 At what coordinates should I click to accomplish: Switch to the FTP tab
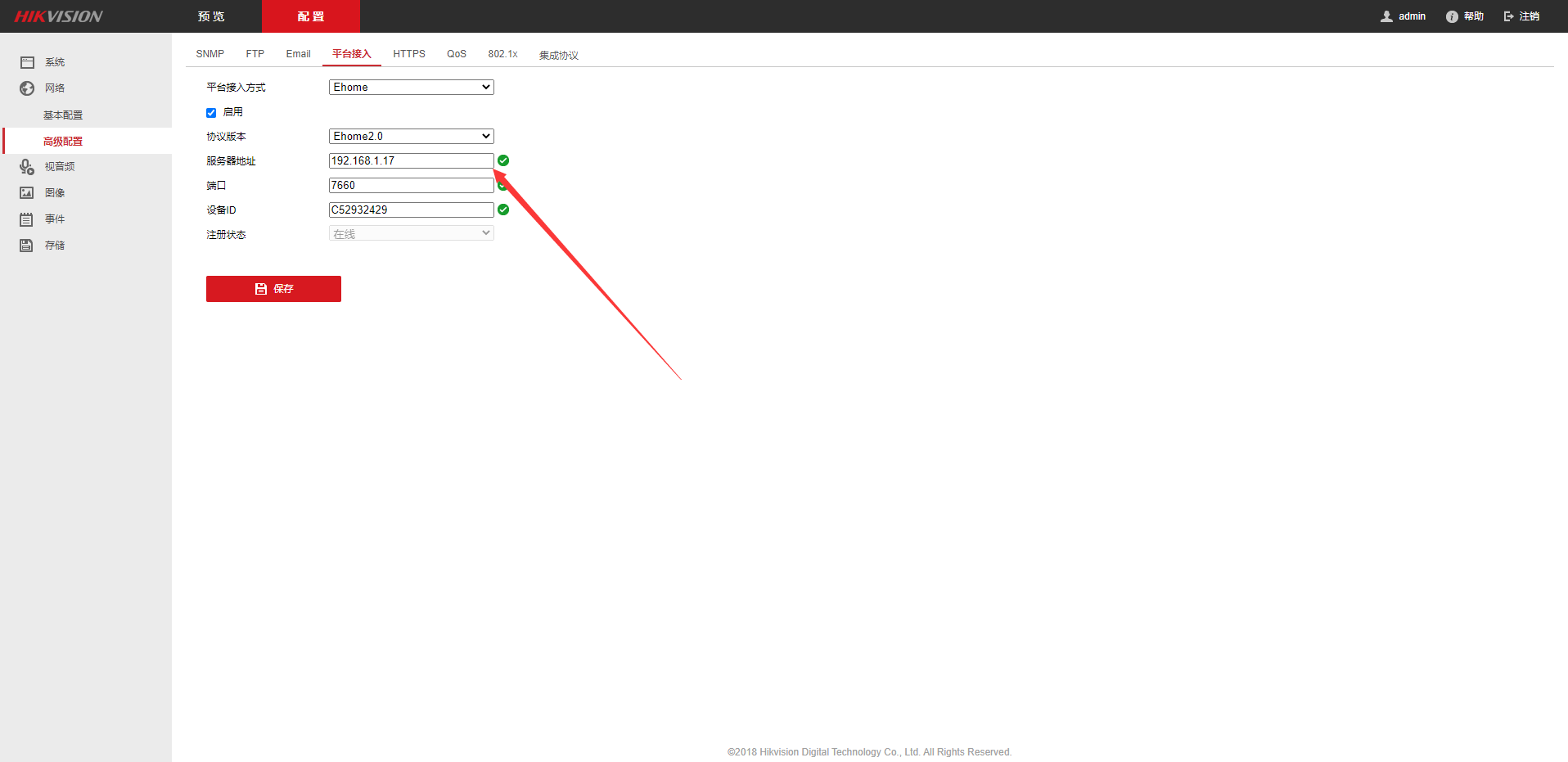(x=255, y=54)
